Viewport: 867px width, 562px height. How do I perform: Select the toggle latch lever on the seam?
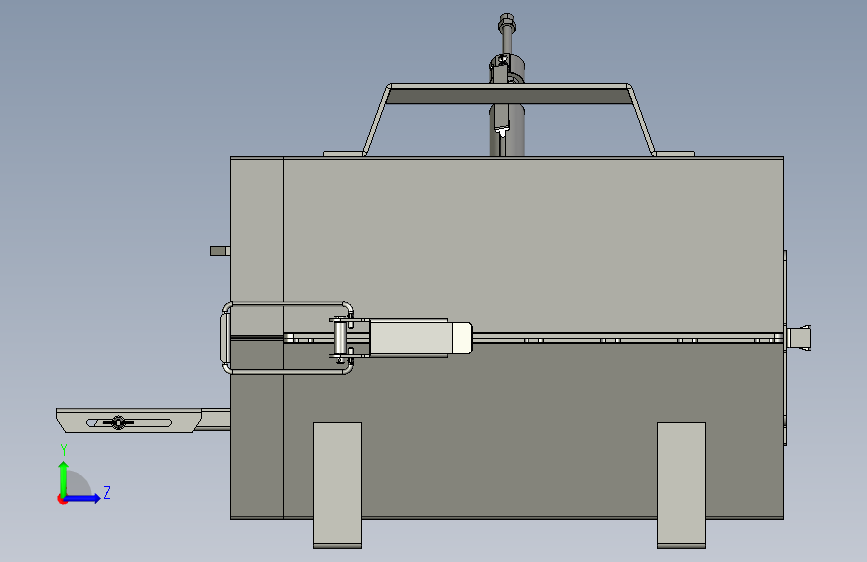(x=420, y=338)
